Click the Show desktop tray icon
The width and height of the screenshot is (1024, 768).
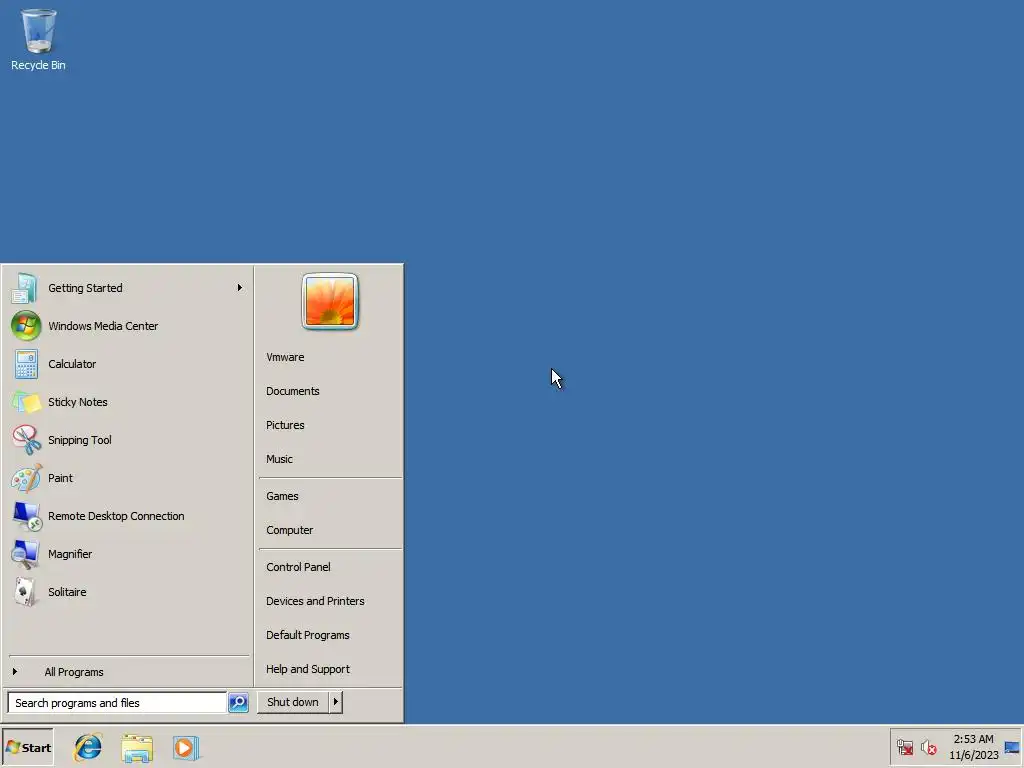click(1012, 747)
